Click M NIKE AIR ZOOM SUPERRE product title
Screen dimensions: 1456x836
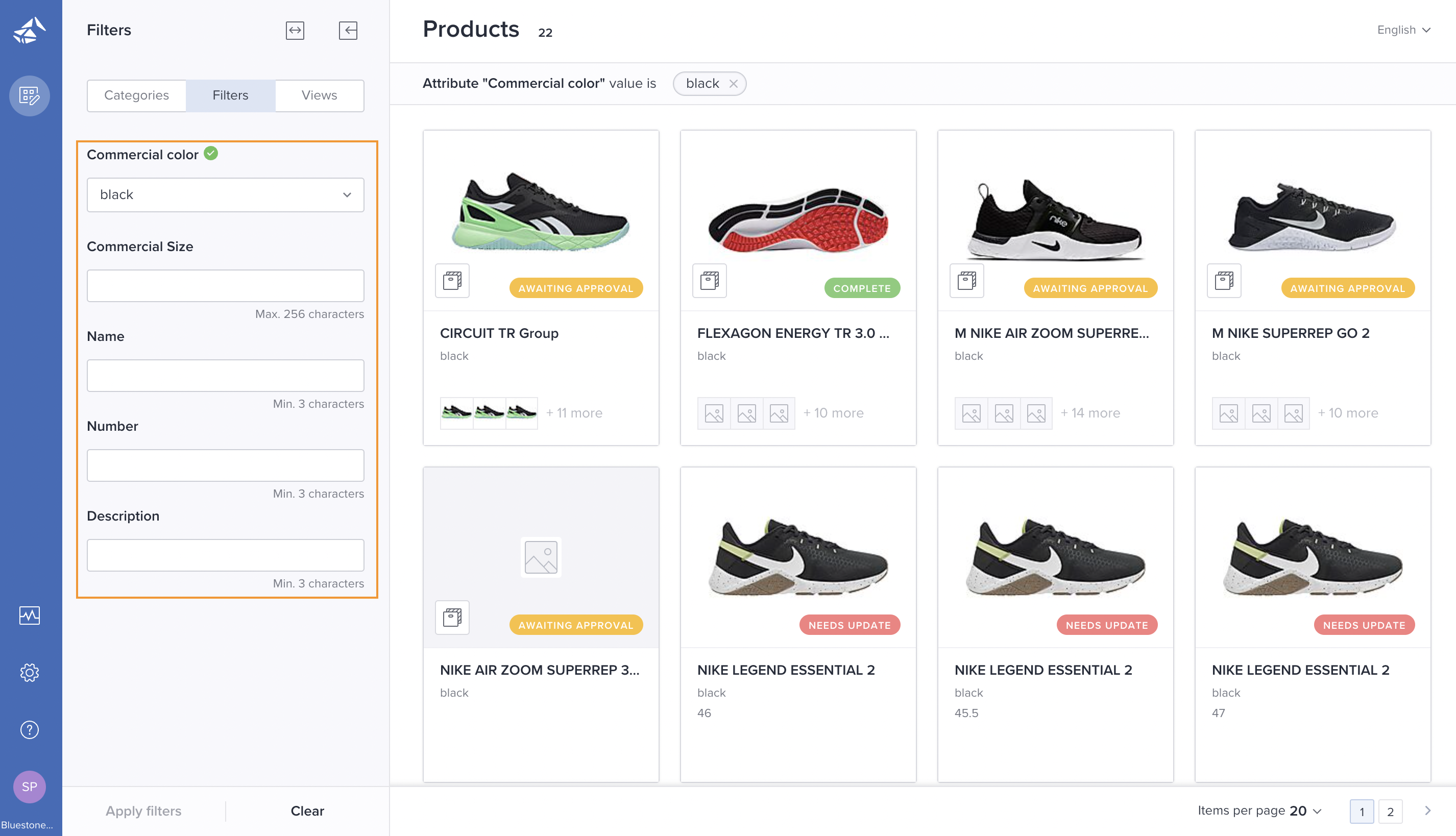pyautogui.click(x=1052, y=333)
